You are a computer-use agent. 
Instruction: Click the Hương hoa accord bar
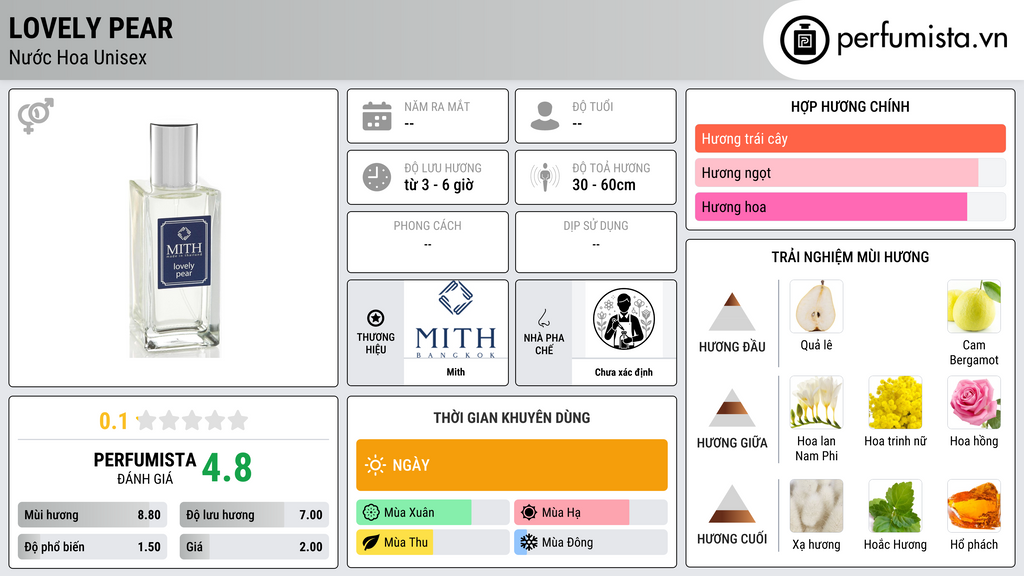point(850,206)
